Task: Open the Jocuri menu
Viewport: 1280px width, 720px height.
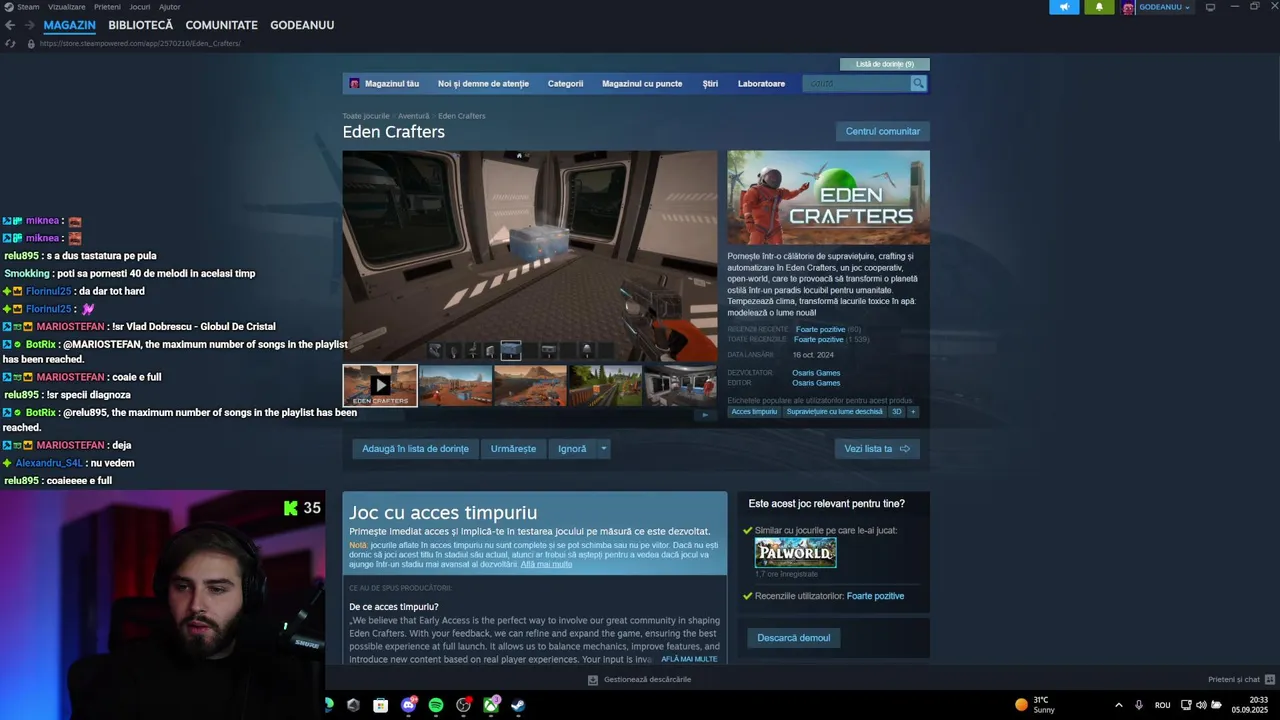Action: tap(140, 7)
